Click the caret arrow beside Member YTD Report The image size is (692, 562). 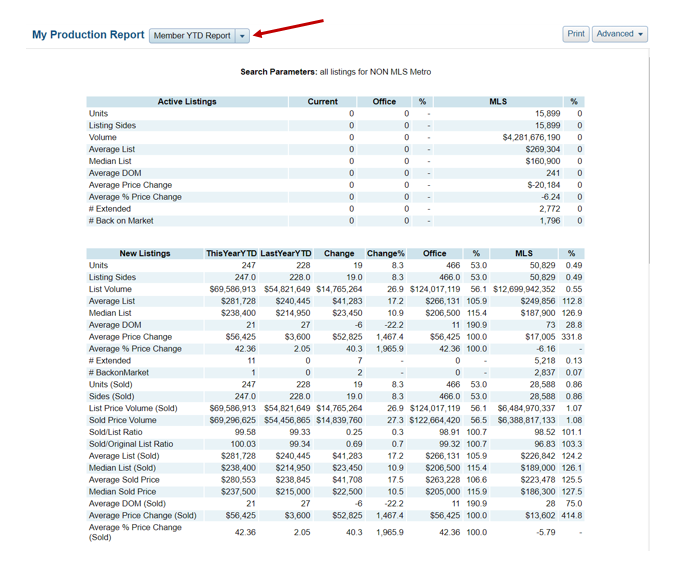click(x=242, y=36)
